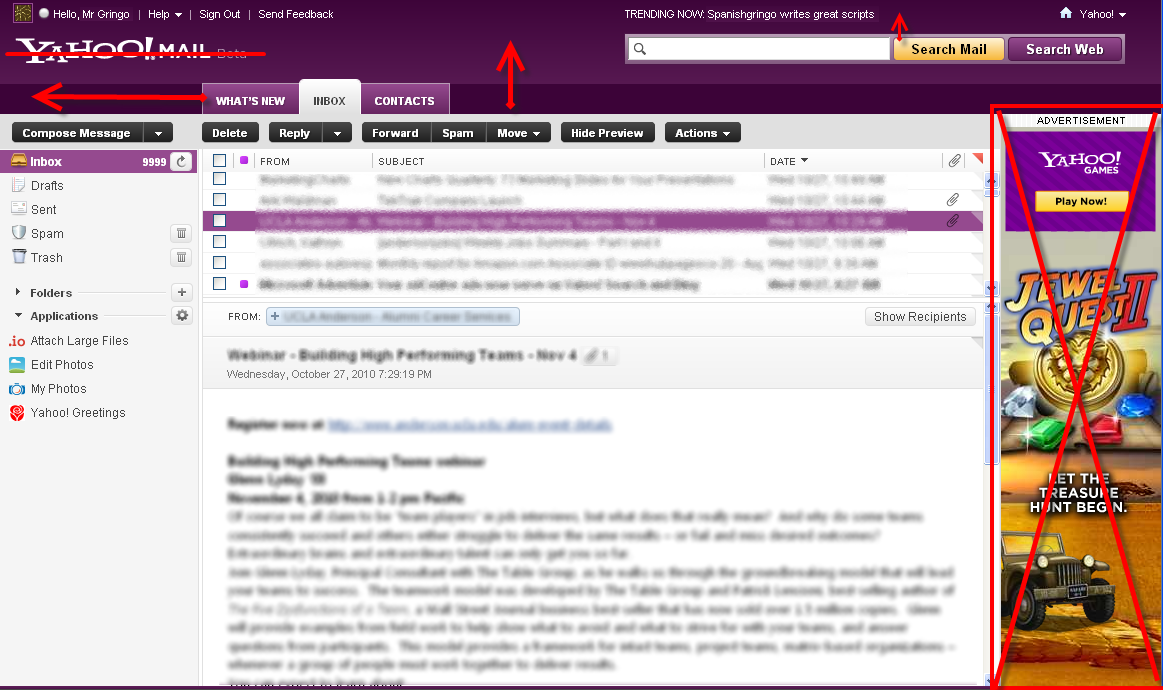The width and height of the screenshot is (1163, 690).
Task: Click the Send Feedback link
Action: coord(296,14)
